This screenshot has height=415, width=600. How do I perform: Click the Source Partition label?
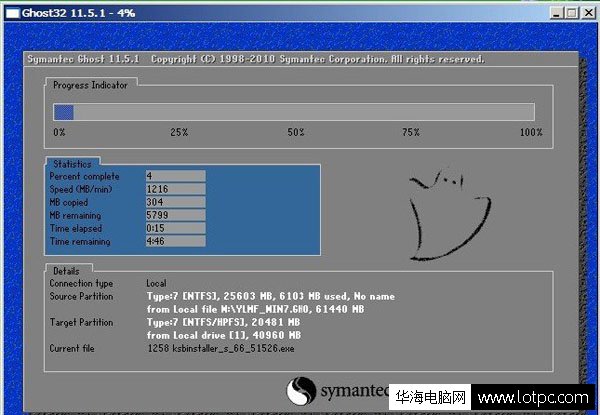[81, 296]
